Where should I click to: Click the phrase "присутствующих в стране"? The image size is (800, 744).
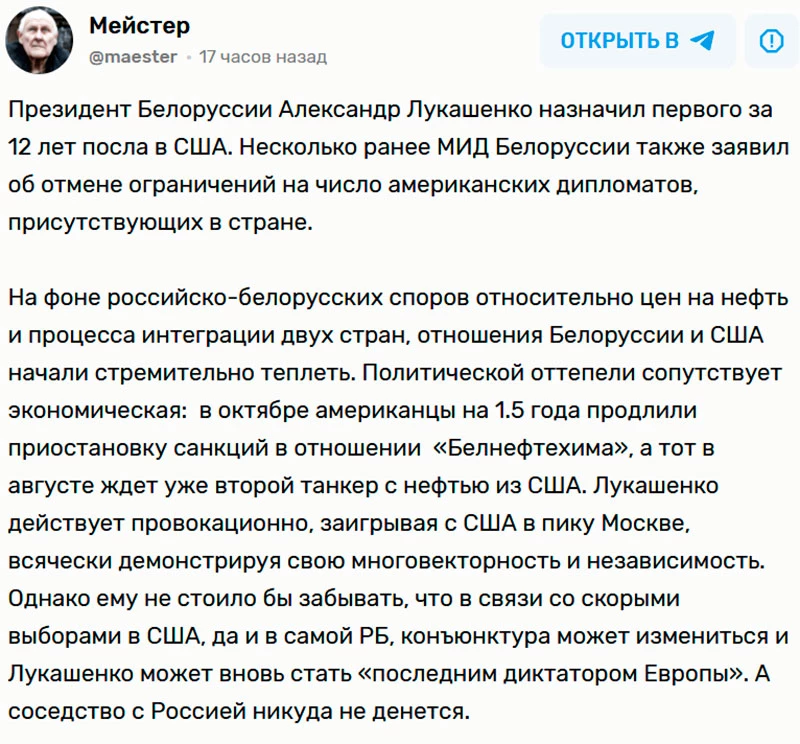(x=160, y=221)
